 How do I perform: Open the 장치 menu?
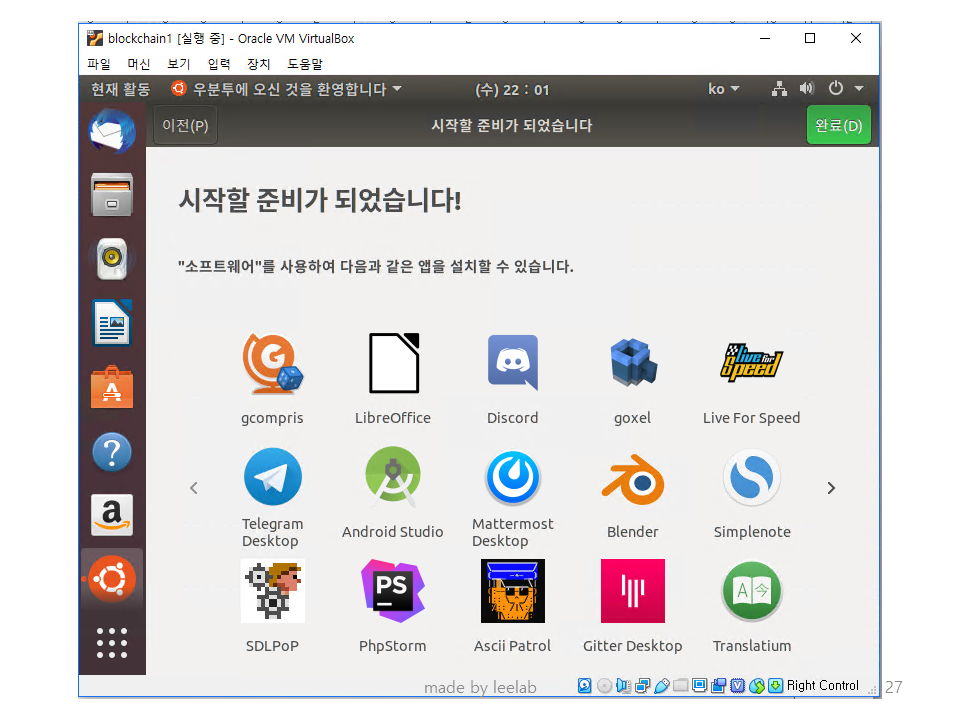click(x=258, y=64)
